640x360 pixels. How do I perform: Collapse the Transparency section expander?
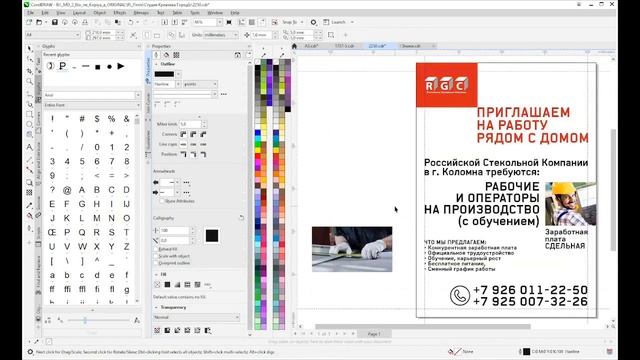[156, 307]
